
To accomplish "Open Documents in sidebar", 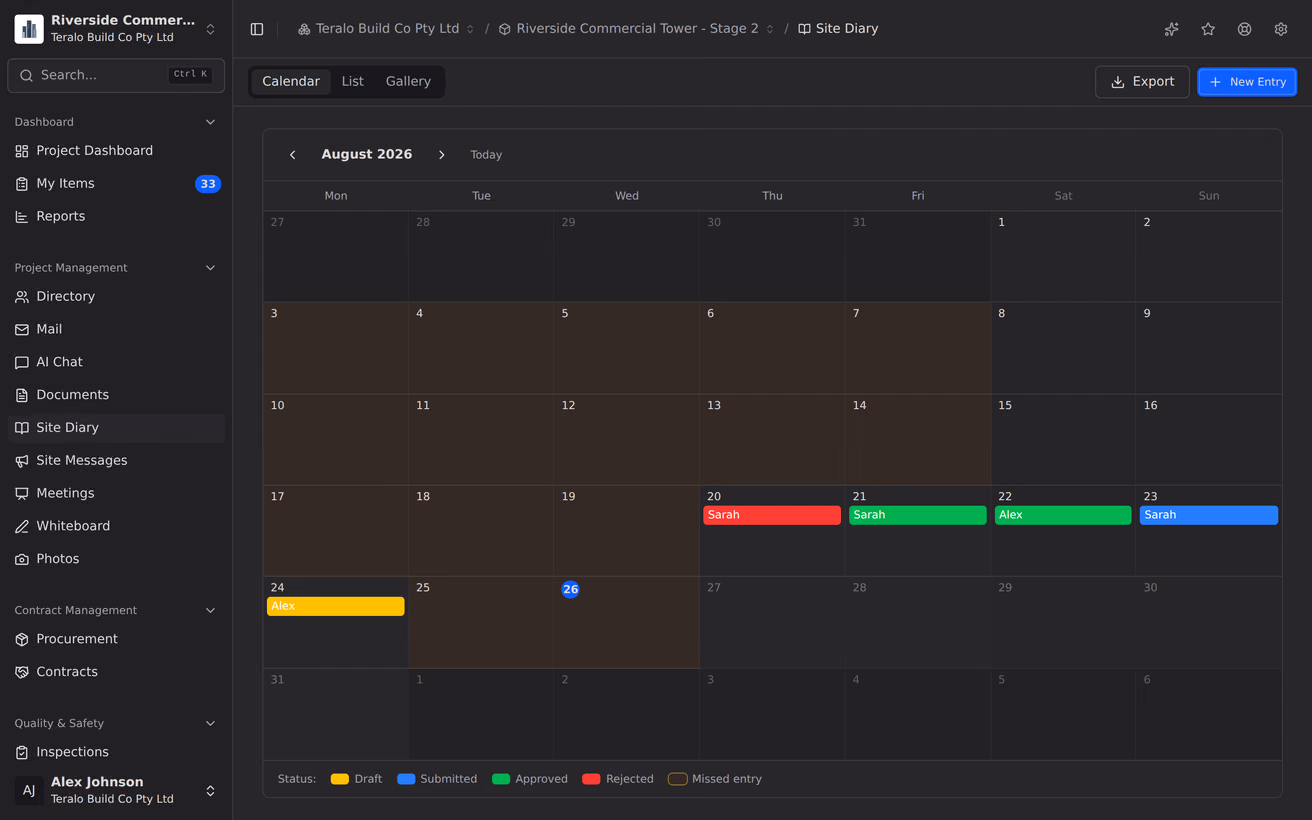I will 116,395.
